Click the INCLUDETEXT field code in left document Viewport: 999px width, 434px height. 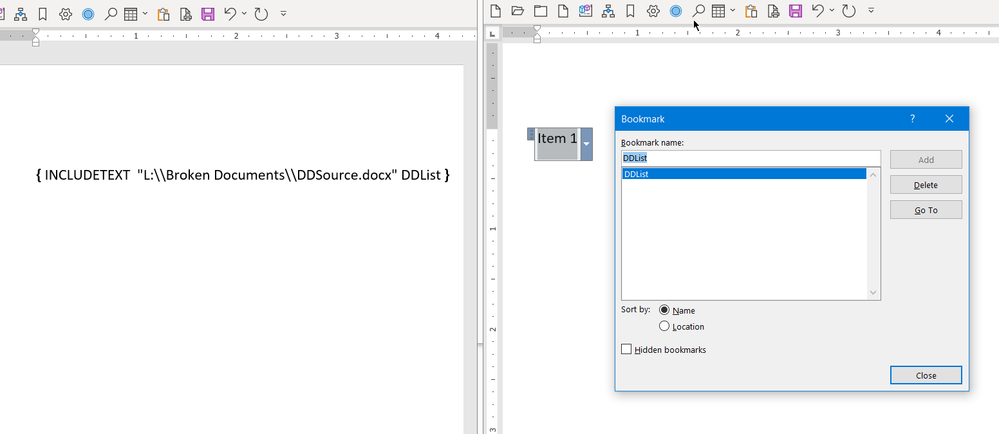click(x=243, y=175)
